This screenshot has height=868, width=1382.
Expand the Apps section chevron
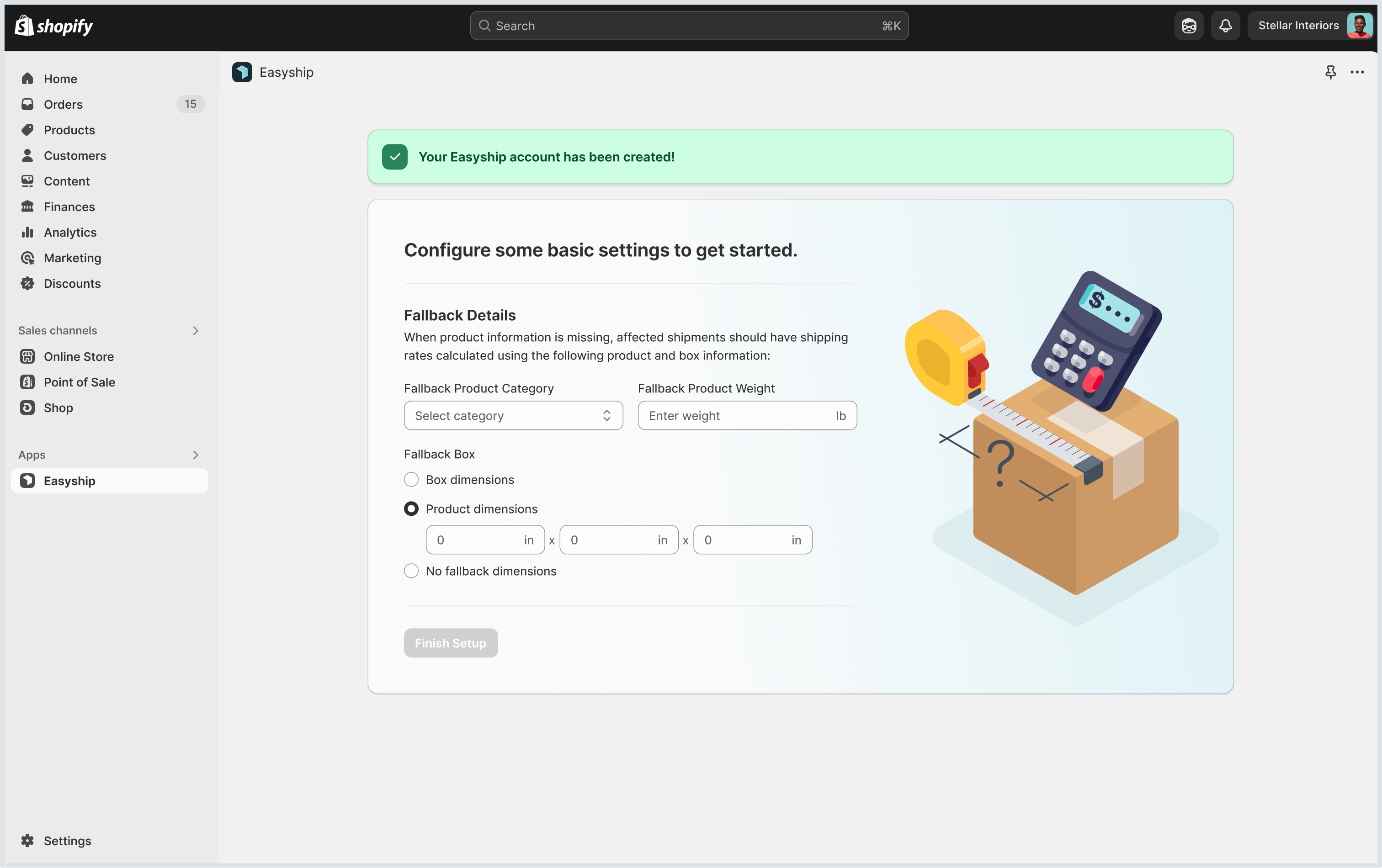tap(196, 455)
